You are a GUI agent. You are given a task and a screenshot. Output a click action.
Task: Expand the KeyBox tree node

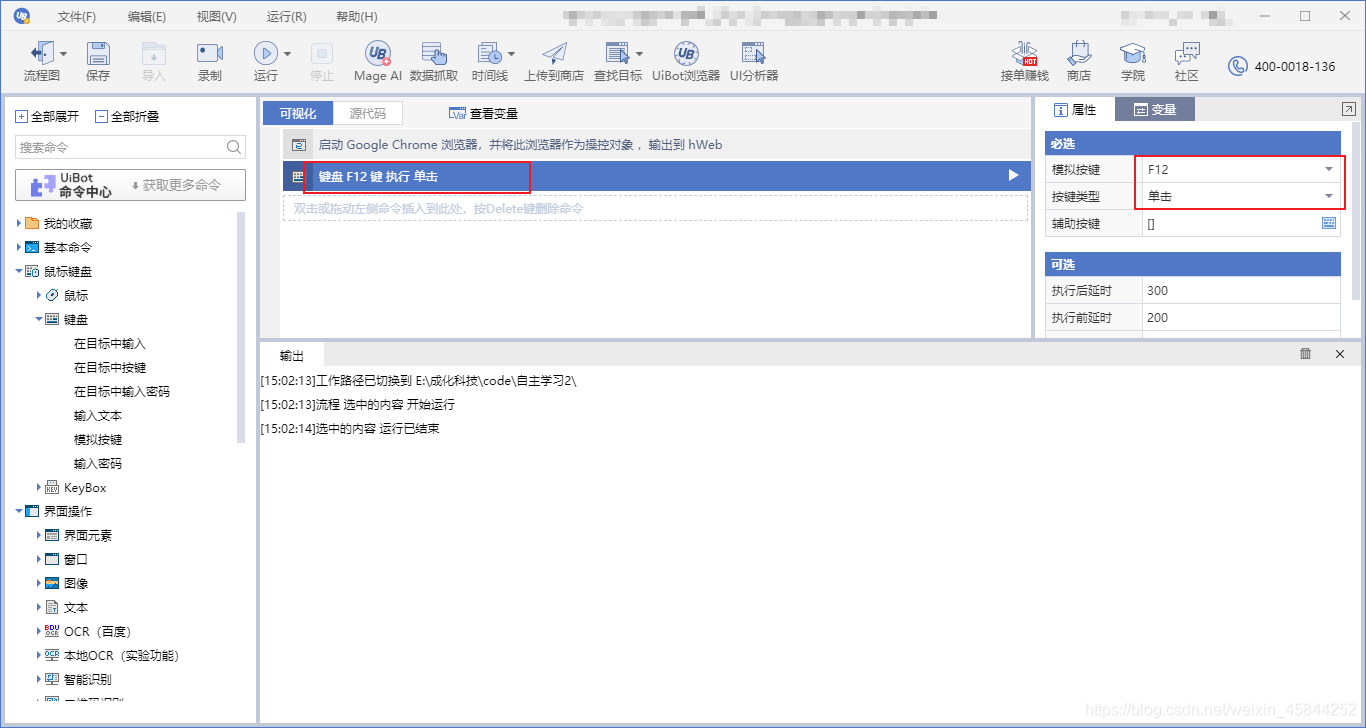pyautogui.click(x=39, y=487)
